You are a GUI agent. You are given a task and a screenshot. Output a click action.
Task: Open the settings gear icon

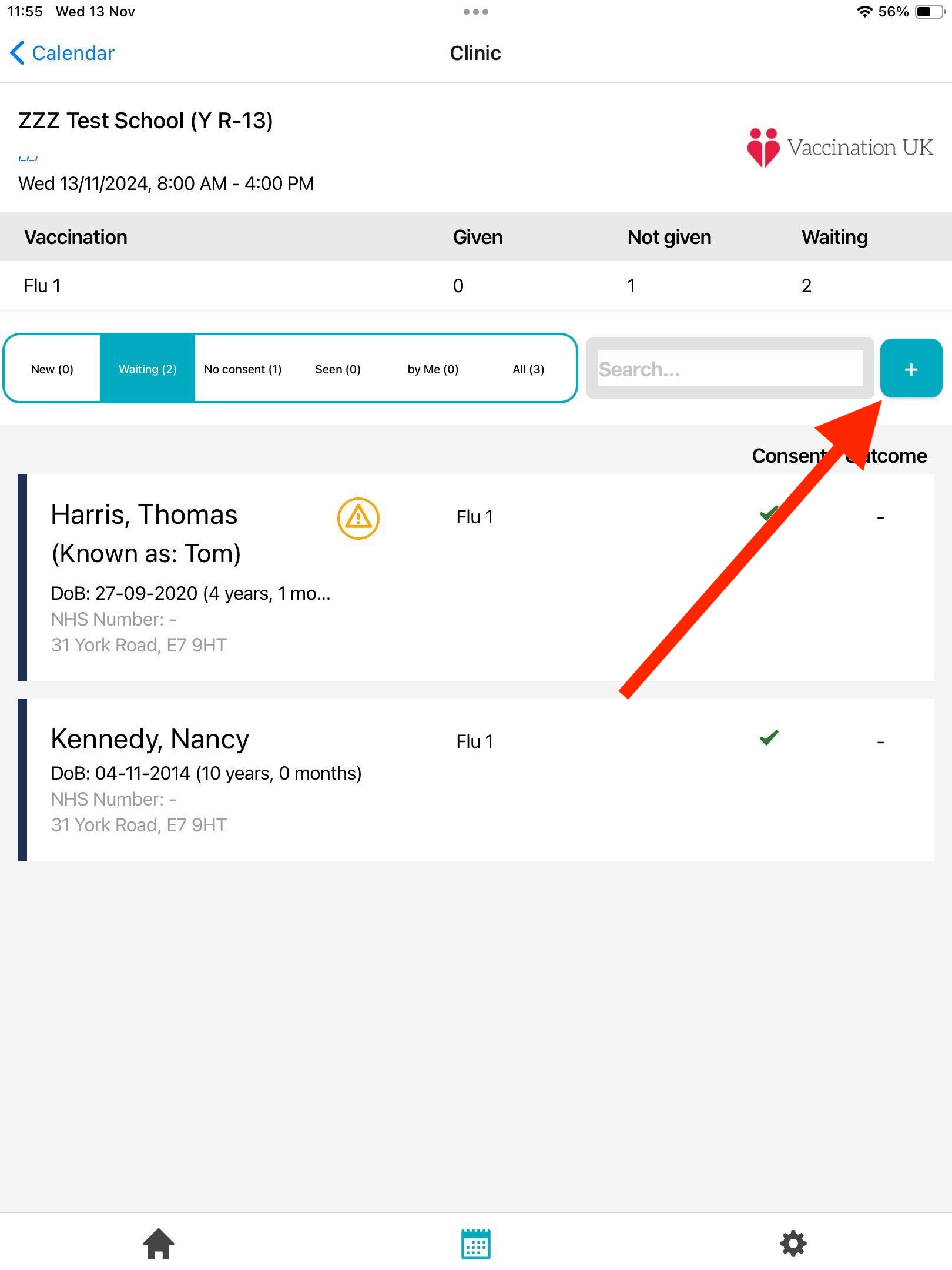(x=793, y=1244)
